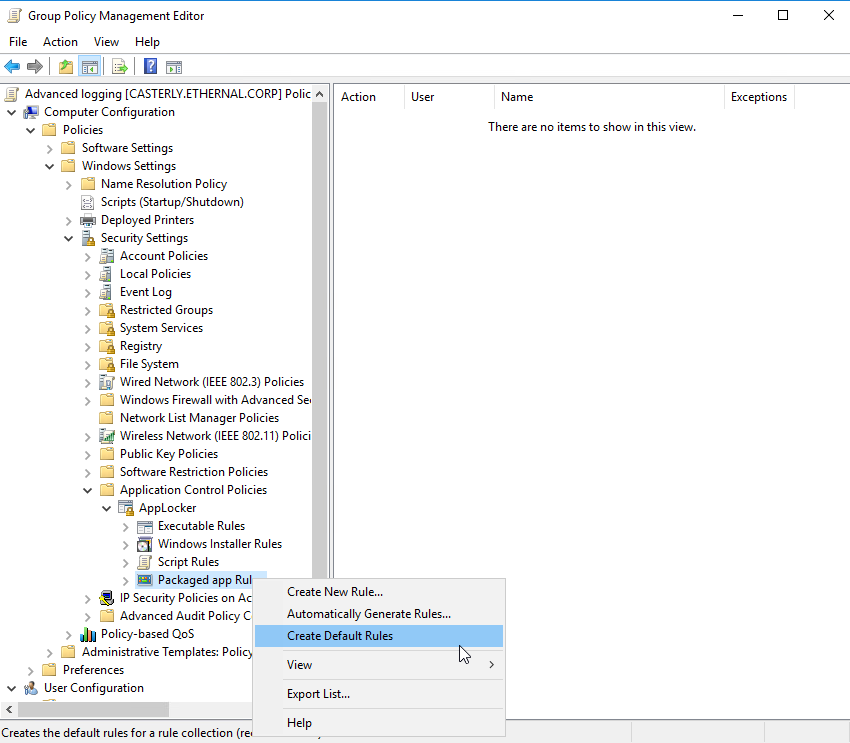This screenshot has height=743, width=850.
Task: Sort by the Action column header
Action: 369,97
